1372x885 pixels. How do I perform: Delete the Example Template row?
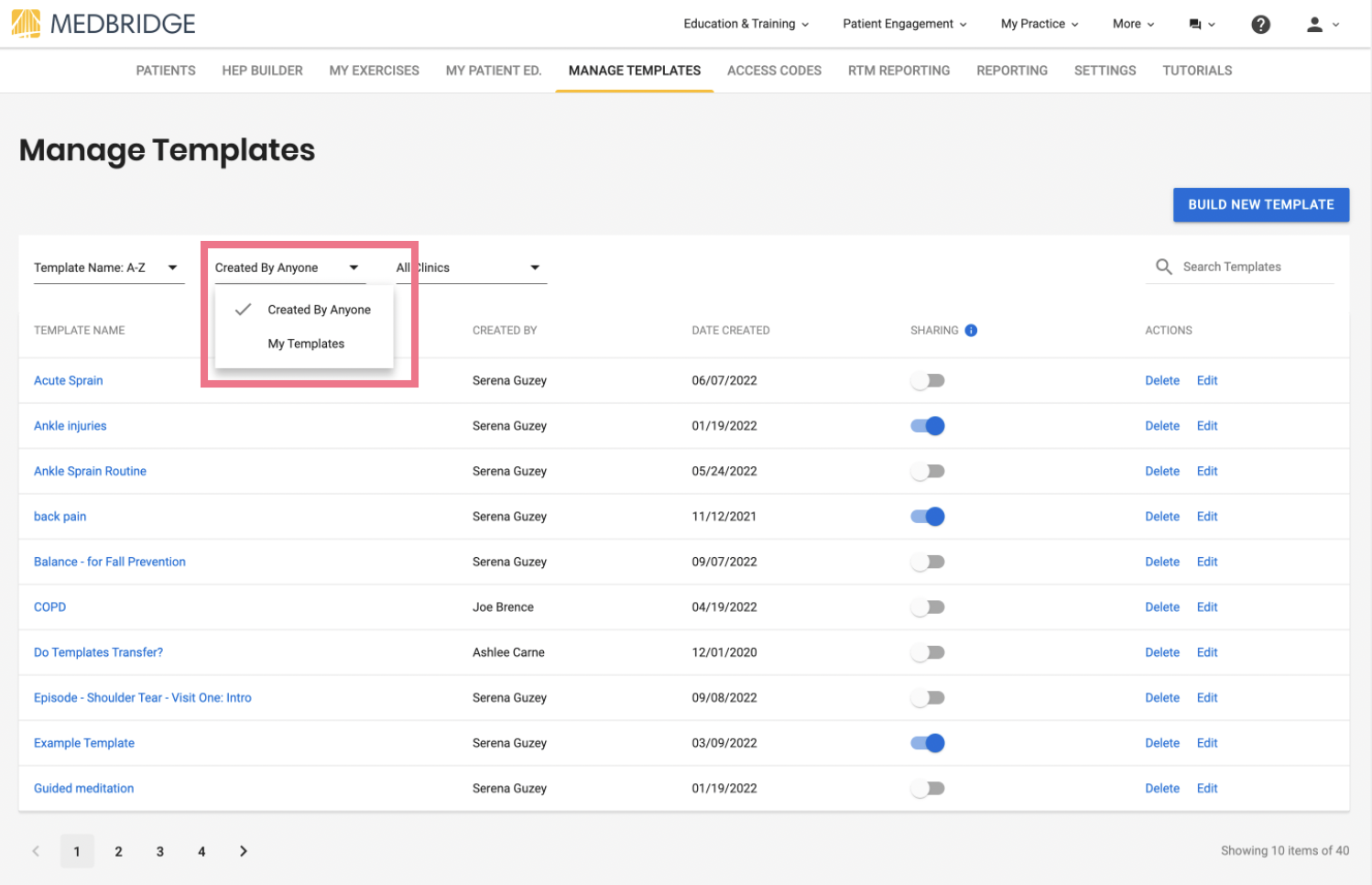coord(1162,743)
